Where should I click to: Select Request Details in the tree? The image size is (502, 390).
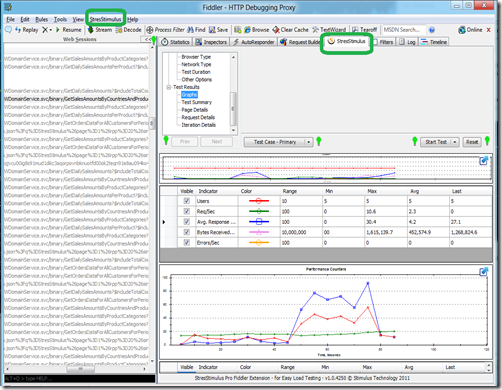click(x=198, y=118)
